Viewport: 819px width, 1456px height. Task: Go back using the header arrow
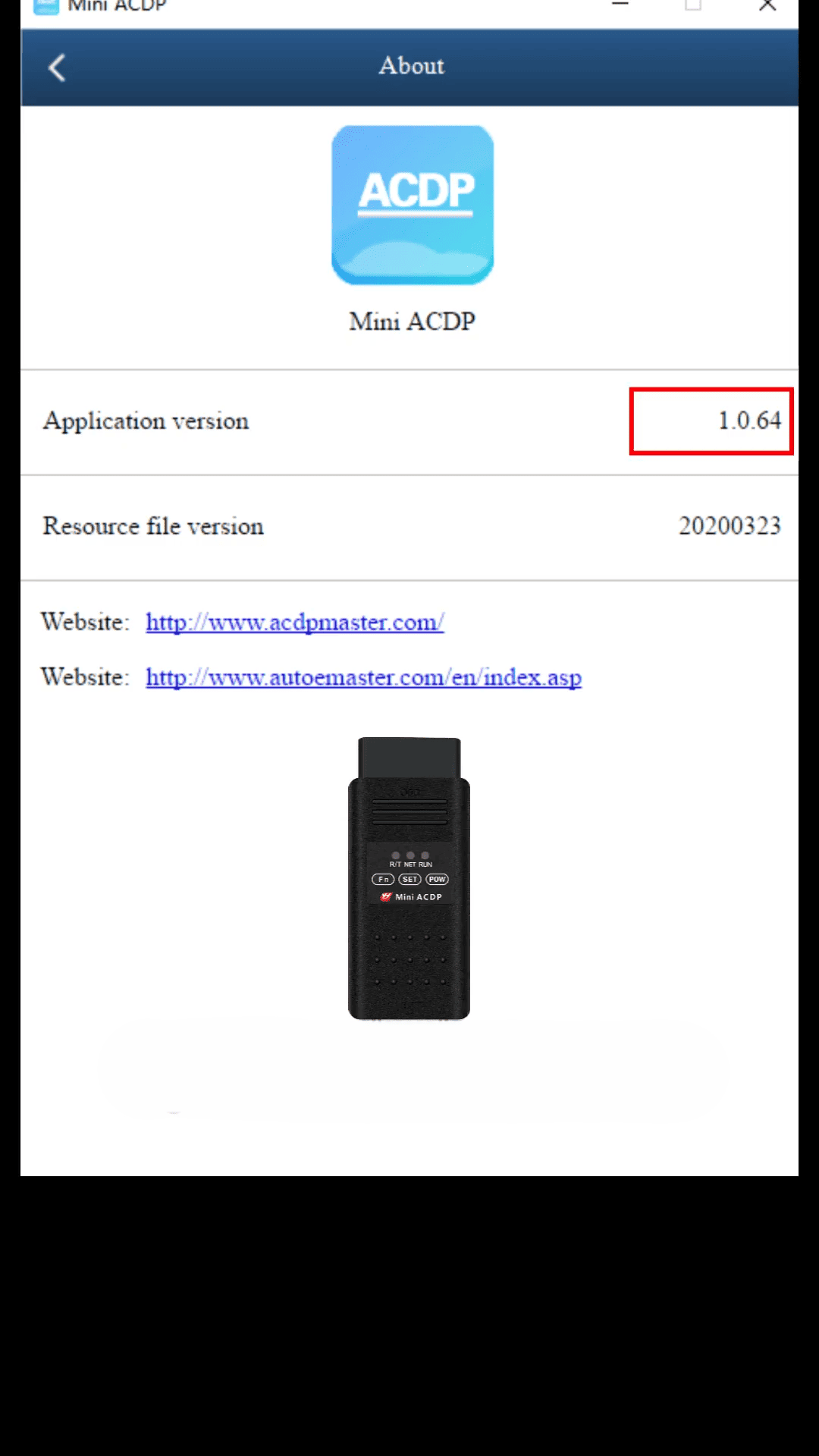[x=57, y=67]
